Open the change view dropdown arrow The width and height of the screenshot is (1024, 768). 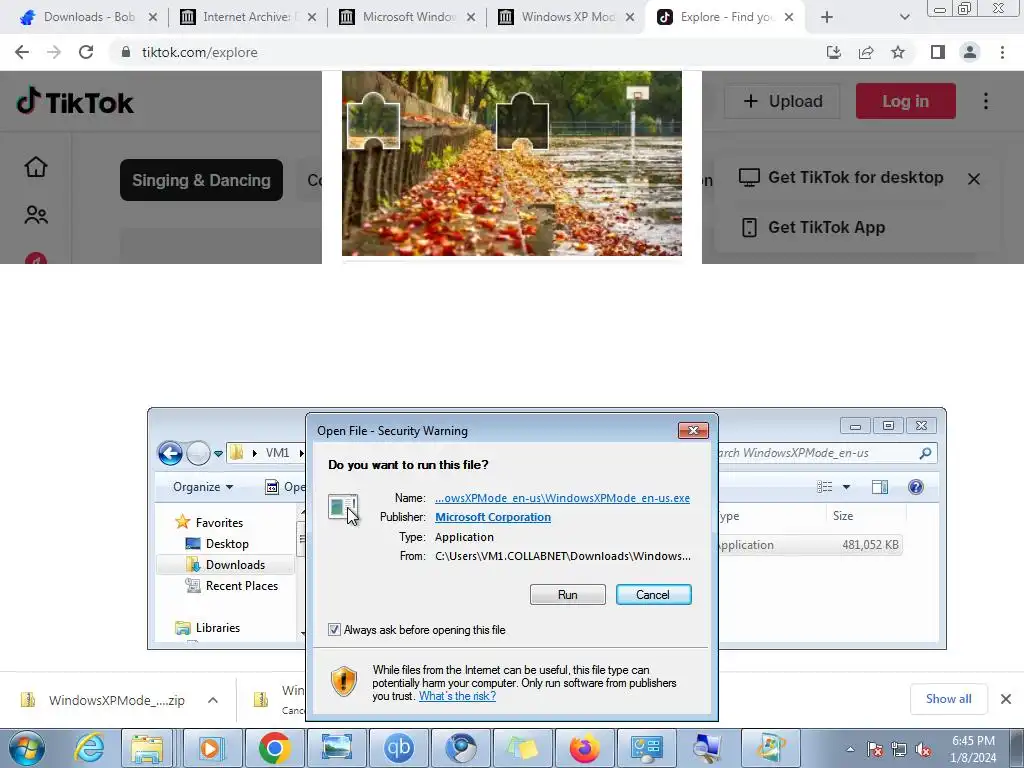click(846, 487)
